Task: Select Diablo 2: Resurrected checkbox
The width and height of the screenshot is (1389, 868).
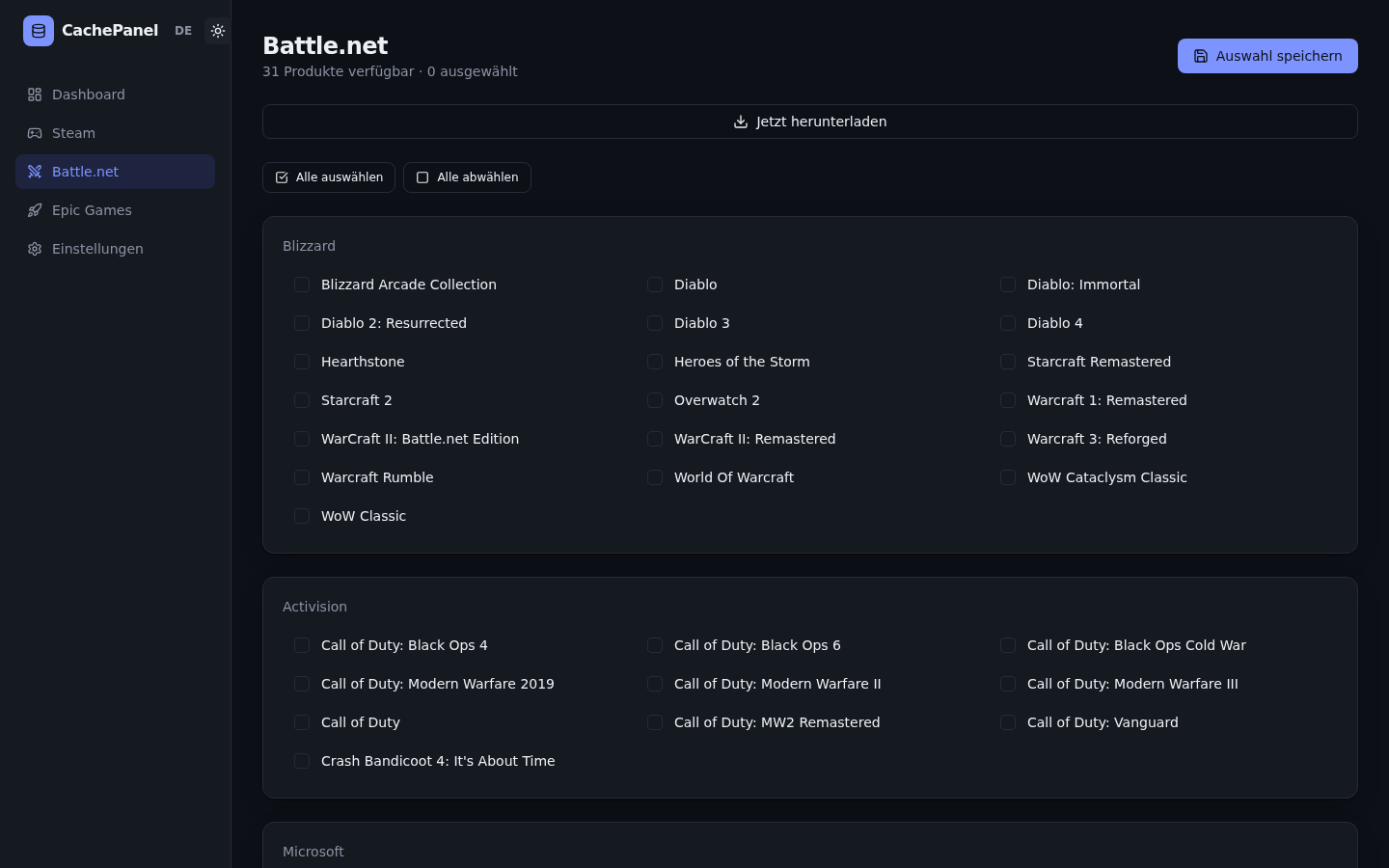Action: click(x=302, y=323)
